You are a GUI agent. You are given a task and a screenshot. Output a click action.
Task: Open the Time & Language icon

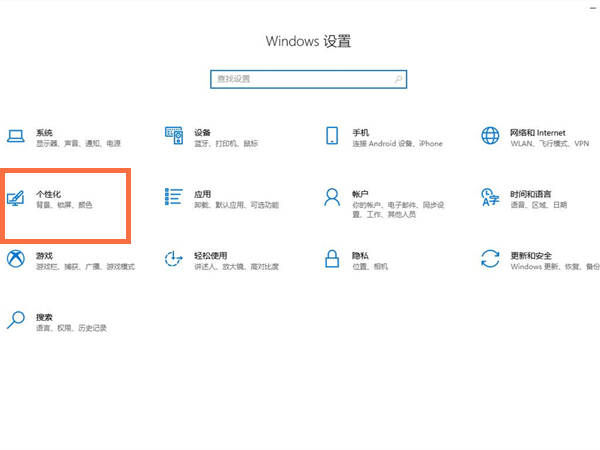point(490,197)
